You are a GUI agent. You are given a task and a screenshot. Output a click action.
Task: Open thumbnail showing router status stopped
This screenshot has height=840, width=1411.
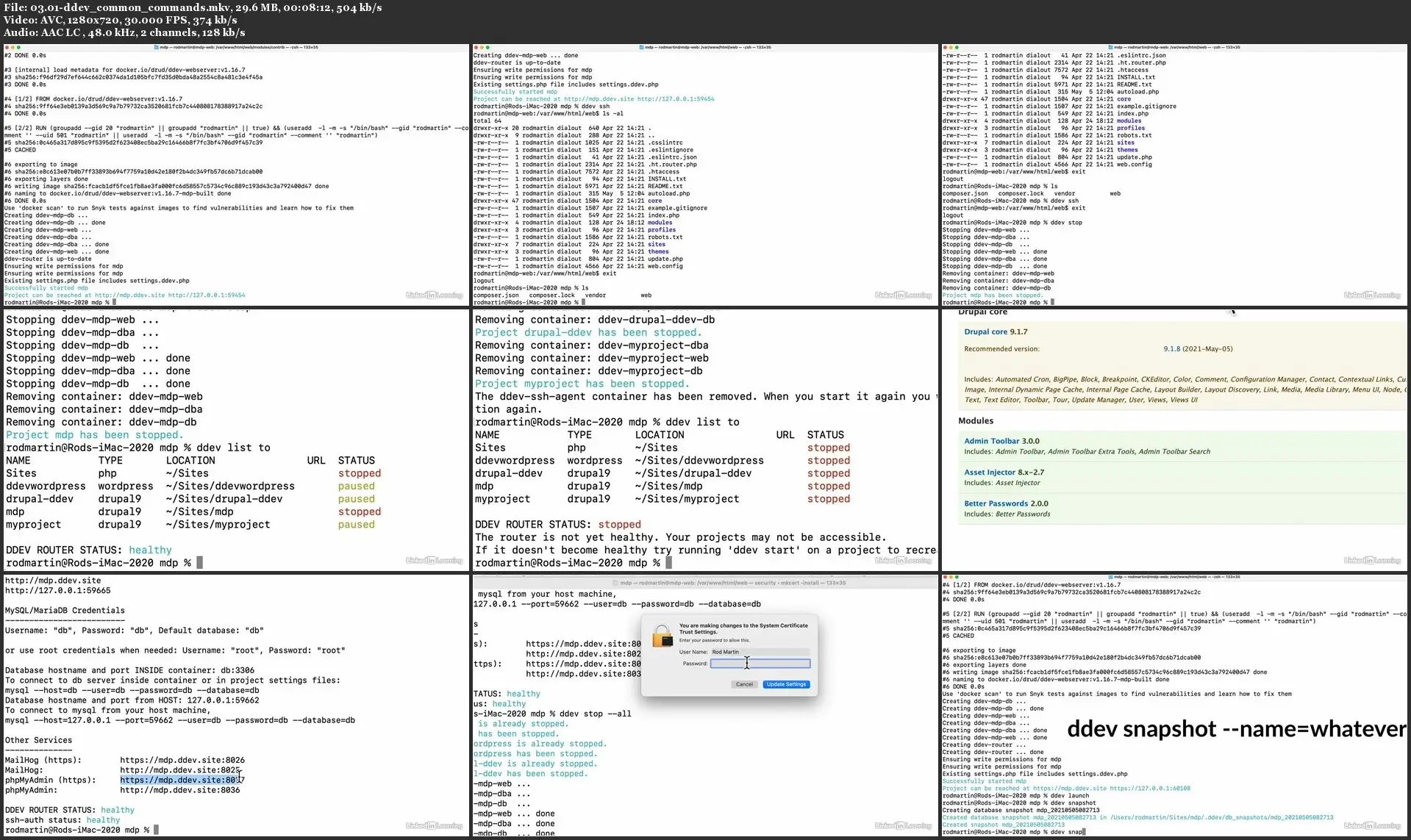[x=704, y=439]
